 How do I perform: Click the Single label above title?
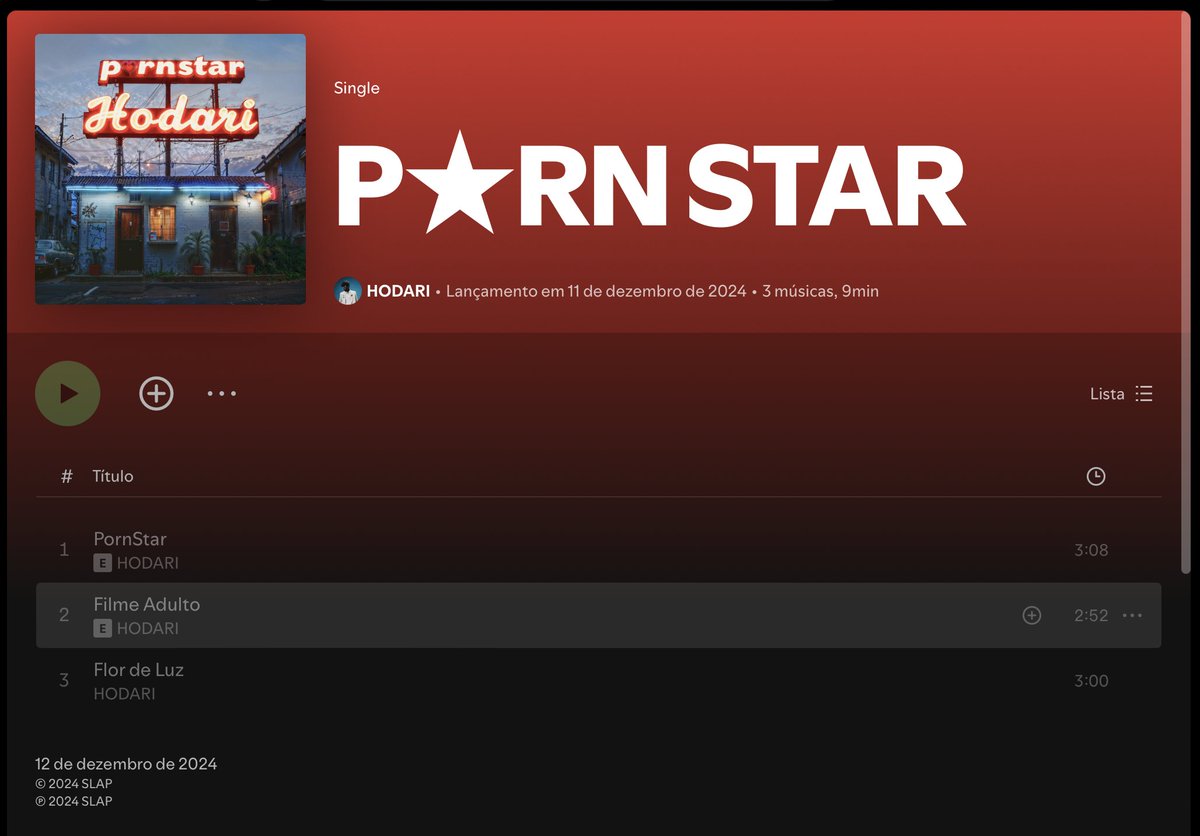pyautogui.click(x=357, y=88)
